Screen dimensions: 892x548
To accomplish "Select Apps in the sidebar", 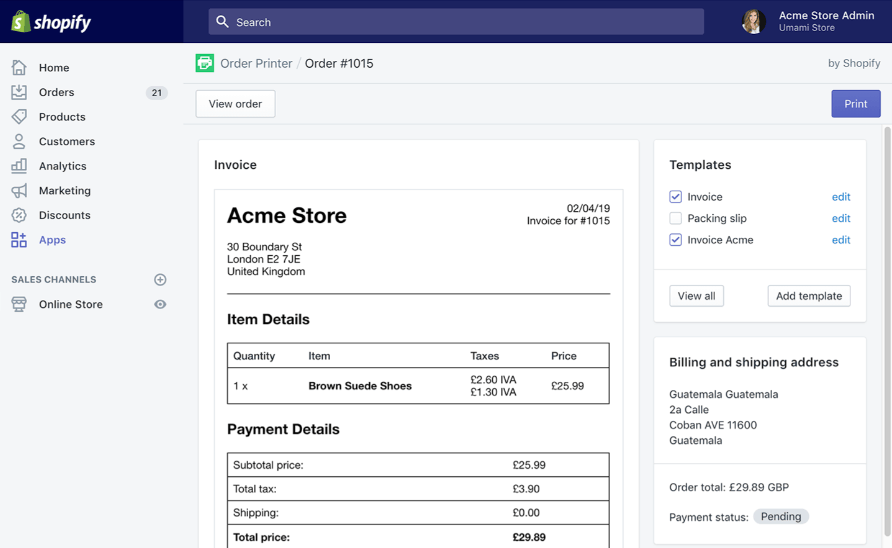I will click(x=52, y=240).
